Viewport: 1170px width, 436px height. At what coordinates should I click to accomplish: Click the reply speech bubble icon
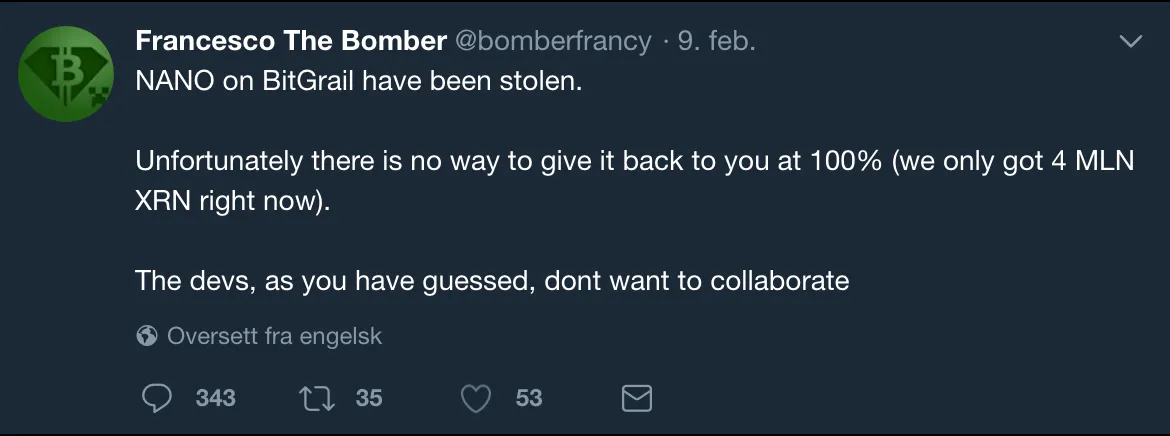coord(157,398)
